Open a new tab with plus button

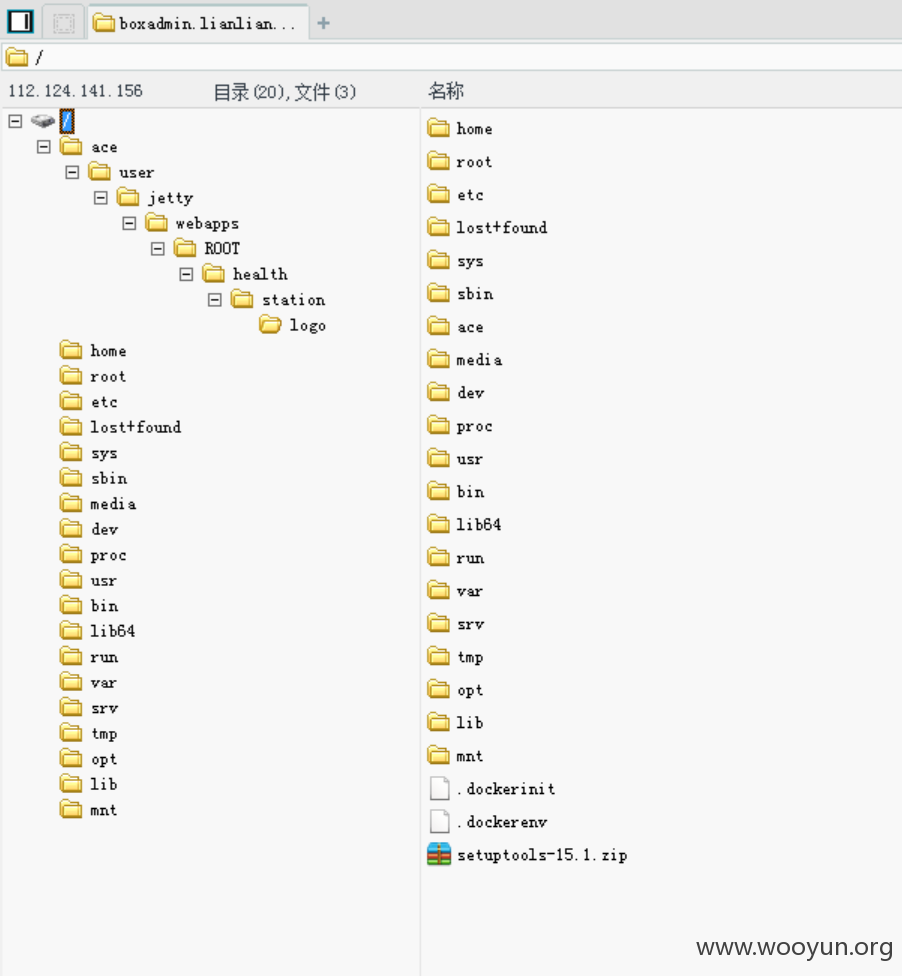tap(323, 23)
